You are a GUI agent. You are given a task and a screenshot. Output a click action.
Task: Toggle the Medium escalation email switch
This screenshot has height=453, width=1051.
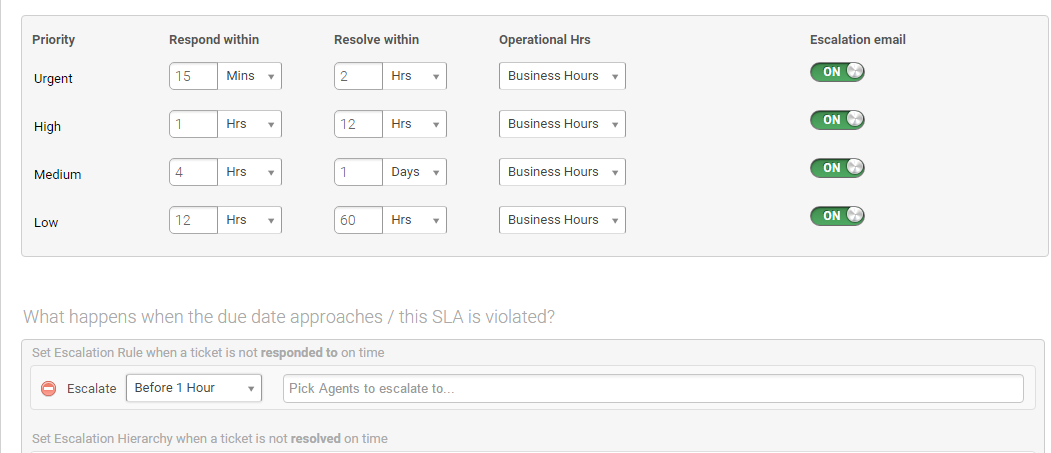837,168
